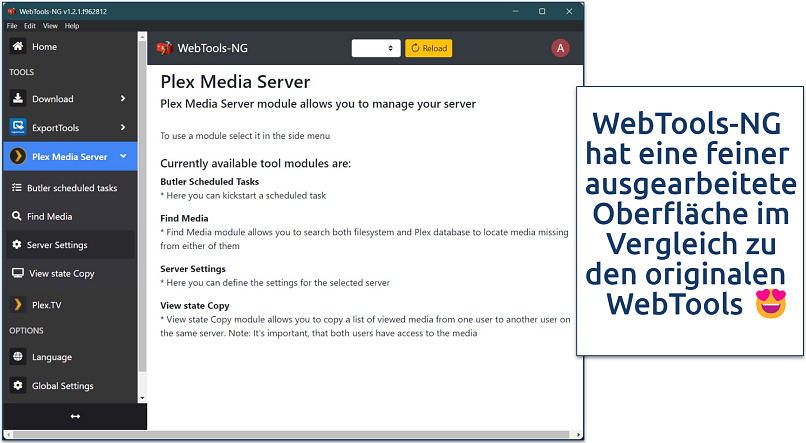This screenshot has height=443, width=806.
Task: Open Global Settings in the sidebar
Action: pyautogui.click(x=62, y=386)
